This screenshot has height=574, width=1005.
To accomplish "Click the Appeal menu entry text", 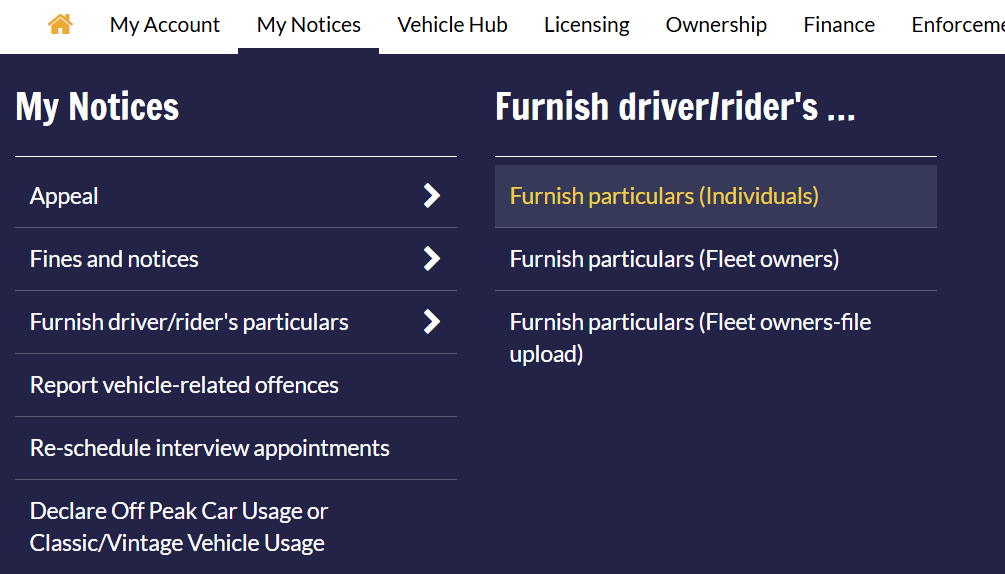I will [x=64, y=196].
